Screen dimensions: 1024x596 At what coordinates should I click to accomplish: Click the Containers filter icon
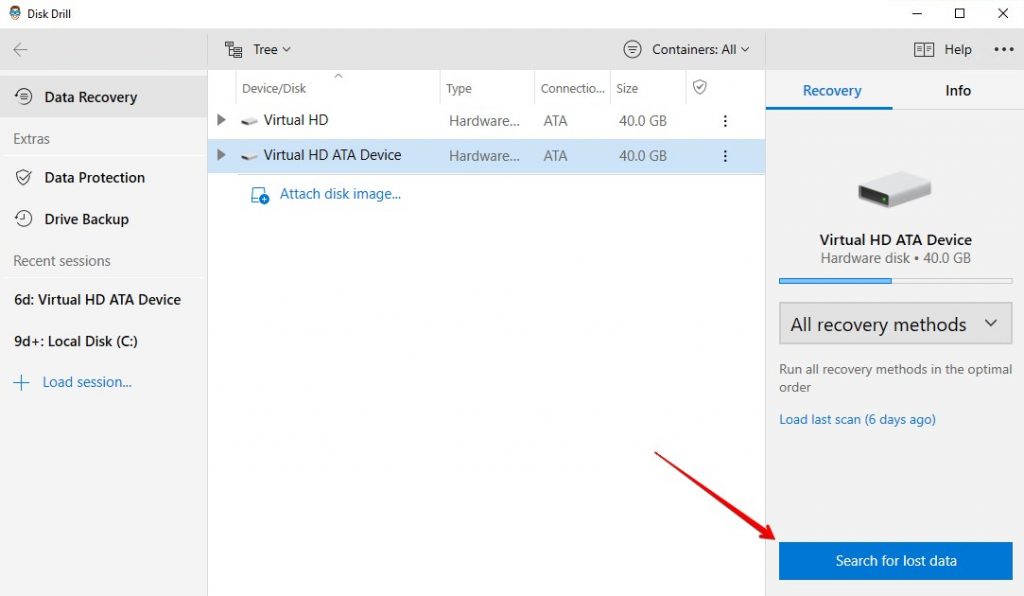pyautogui.click(x=631, y=48)
